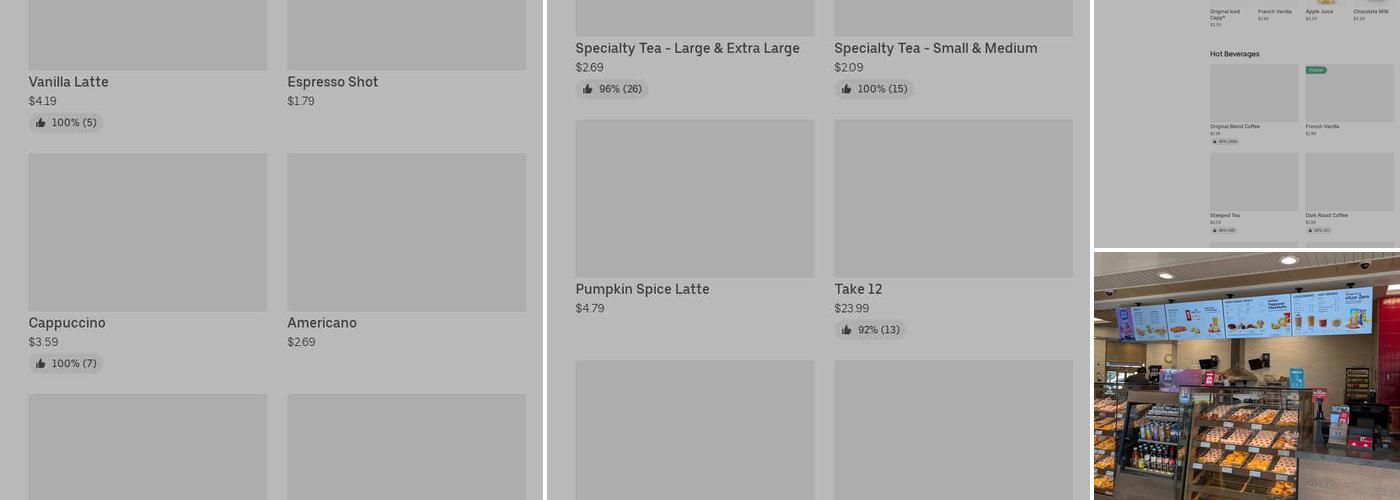1400x500 pixels.
Task: Click thumbs-up icon for Specialty Tea Large
Action: point(588,89)
